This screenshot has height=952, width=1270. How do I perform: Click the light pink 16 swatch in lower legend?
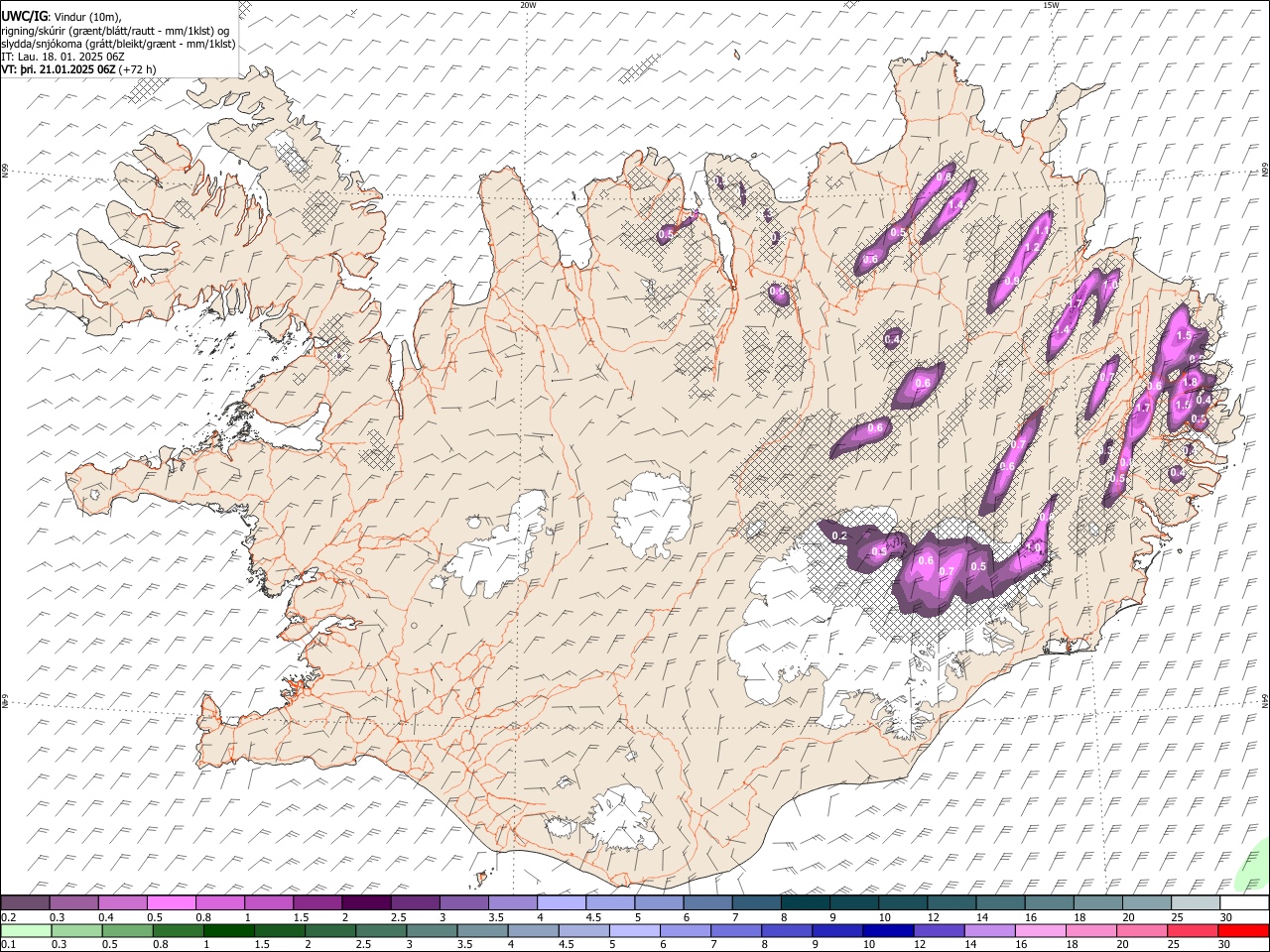point(1040,930)
